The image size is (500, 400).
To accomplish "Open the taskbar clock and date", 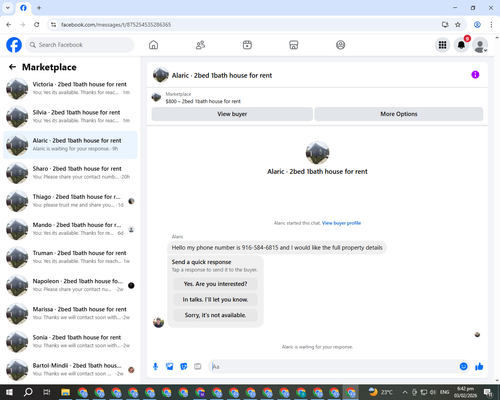I will click(465, 392).
